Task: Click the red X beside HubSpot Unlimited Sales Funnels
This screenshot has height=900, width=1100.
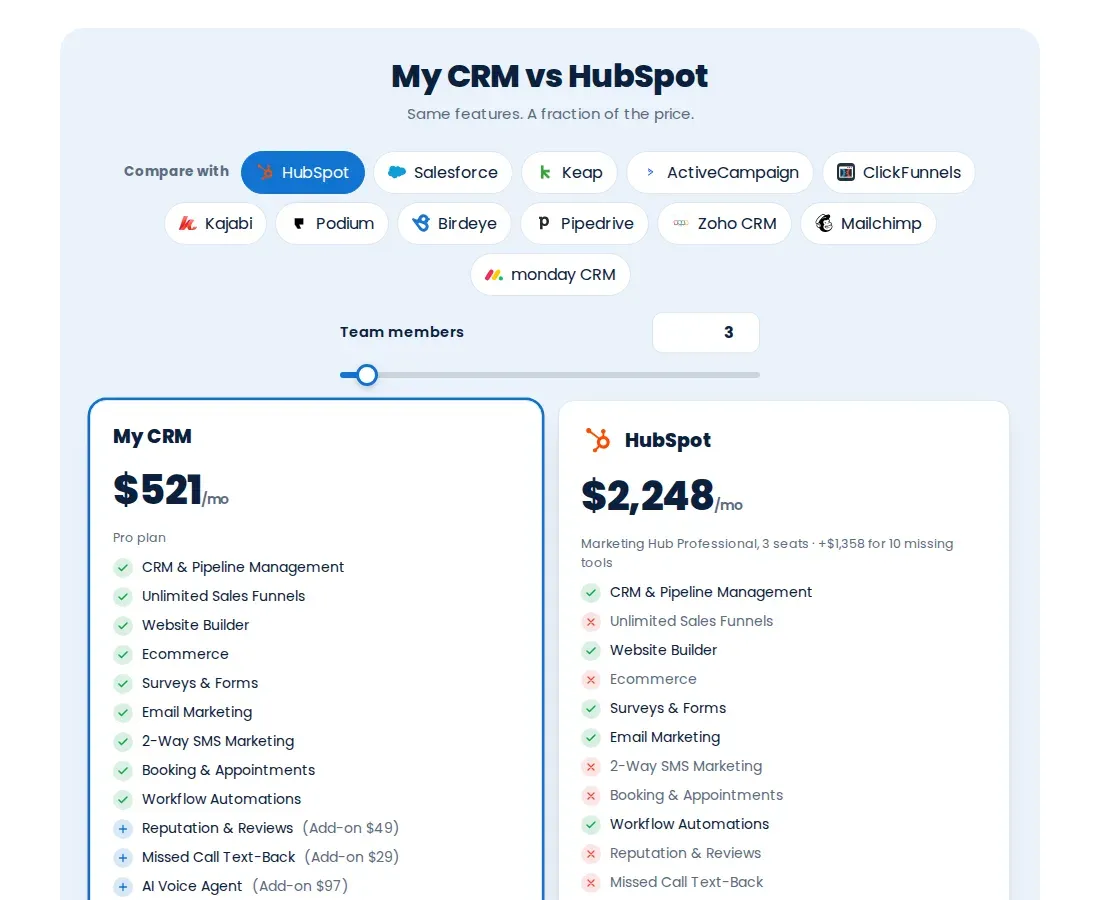Action: [591, 622]
